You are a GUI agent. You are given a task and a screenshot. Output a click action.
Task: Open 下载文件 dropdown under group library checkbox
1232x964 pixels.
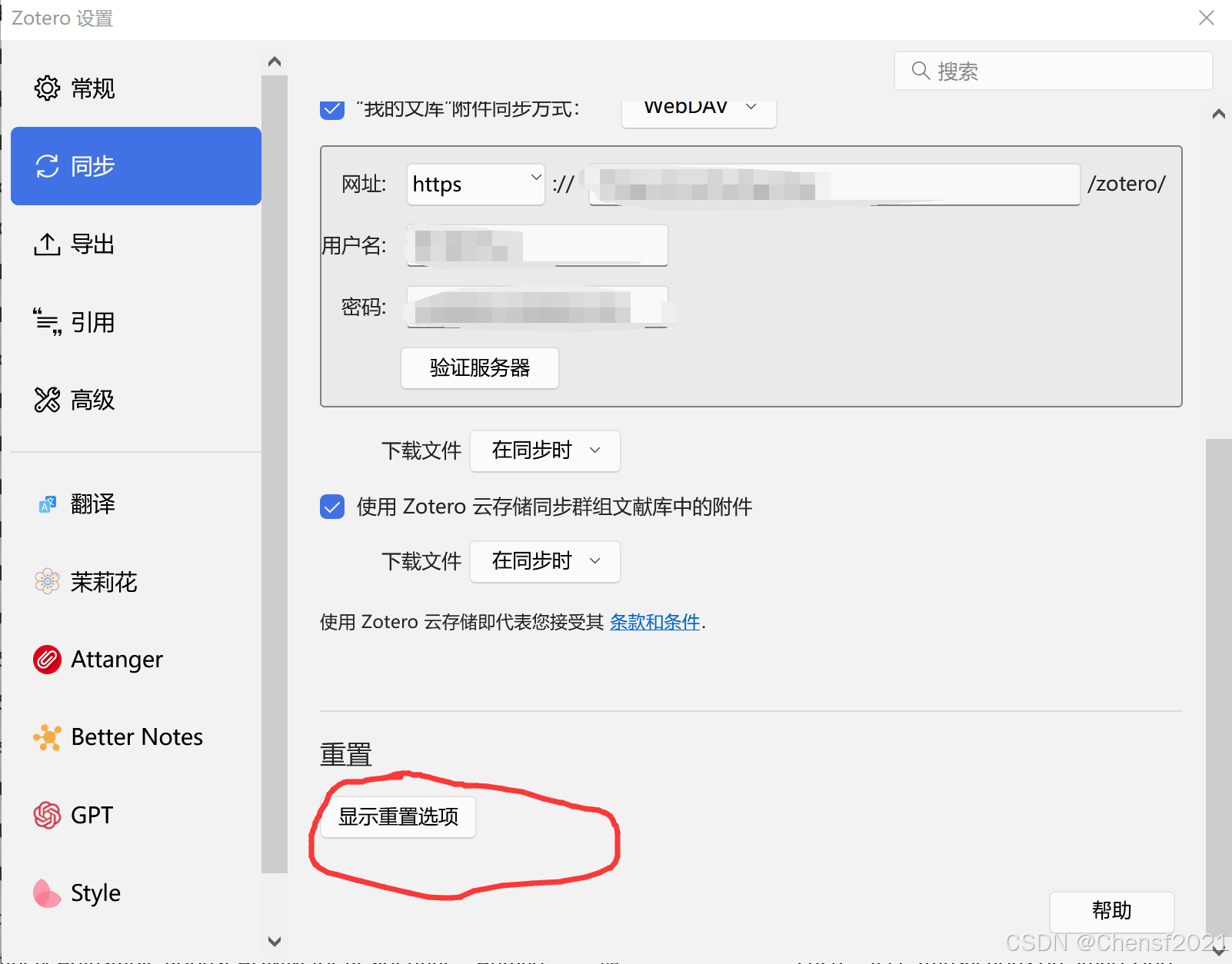(x=544, y=561)
